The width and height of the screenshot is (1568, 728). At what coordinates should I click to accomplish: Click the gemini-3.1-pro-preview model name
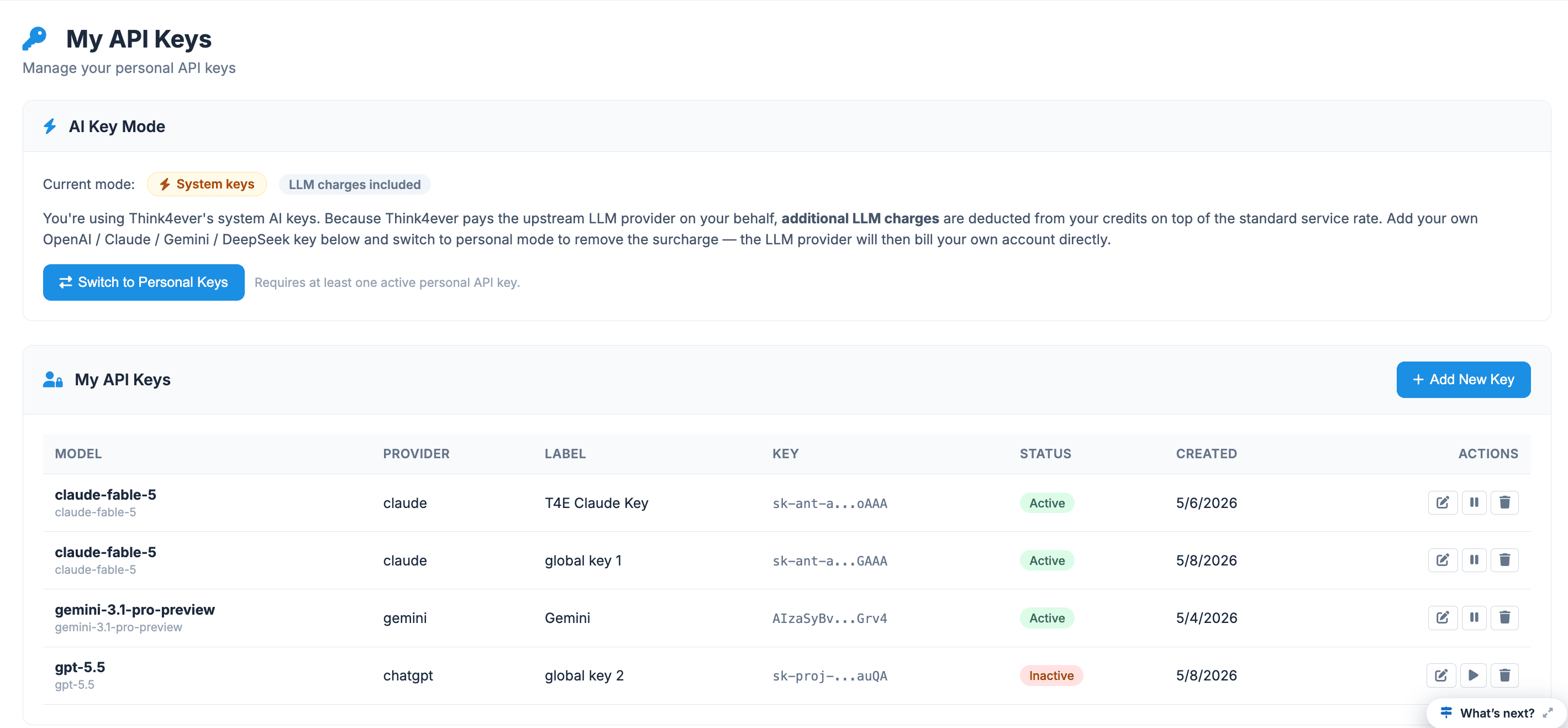(134, 609)
